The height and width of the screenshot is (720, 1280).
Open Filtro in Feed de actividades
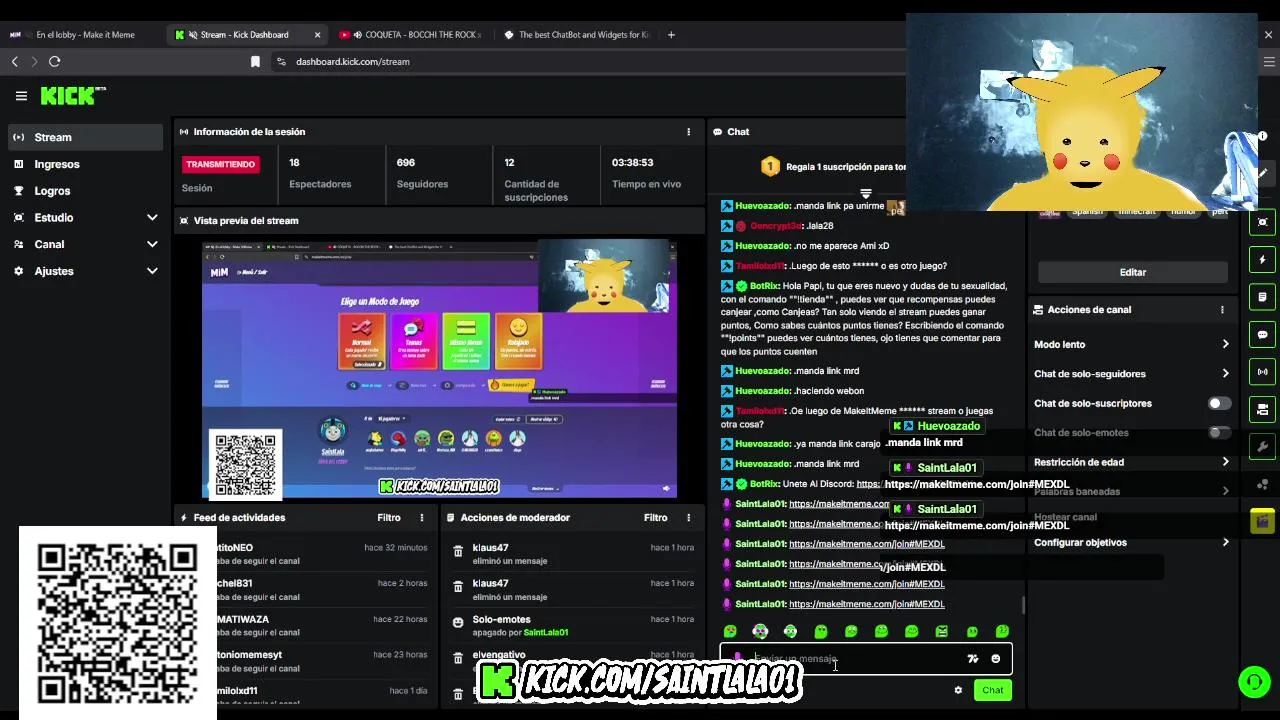pyautogui.click(x=389, y=517)
